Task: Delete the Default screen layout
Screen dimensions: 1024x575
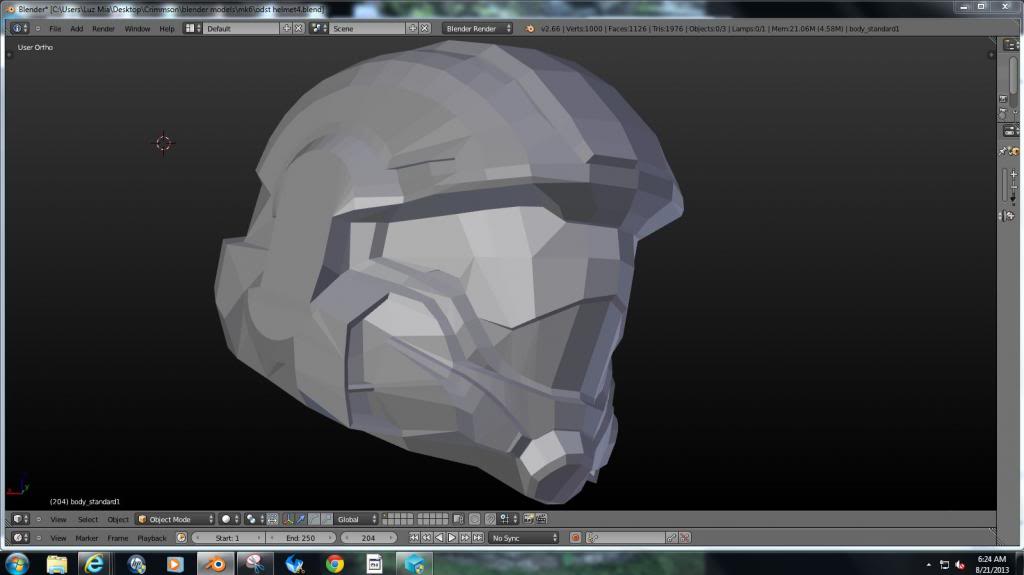Action: pyautogui.click(x=298, y=29)
